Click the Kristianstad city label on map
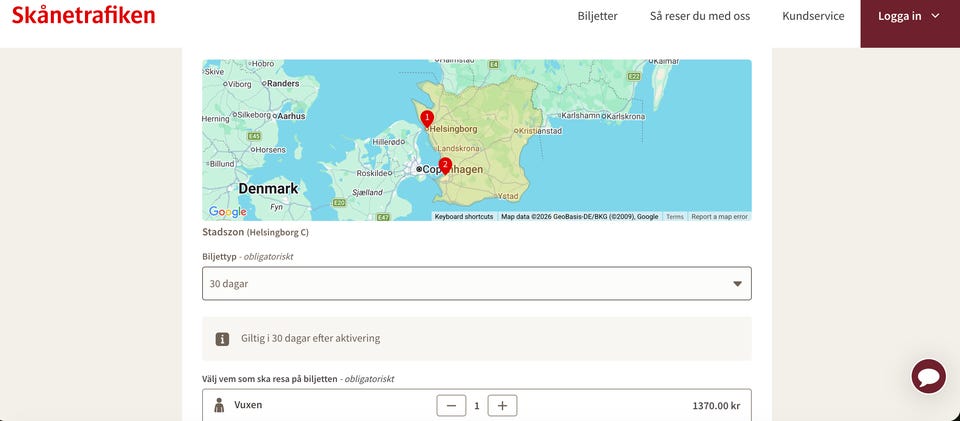The image size is (960, 421). pos(541,131)
